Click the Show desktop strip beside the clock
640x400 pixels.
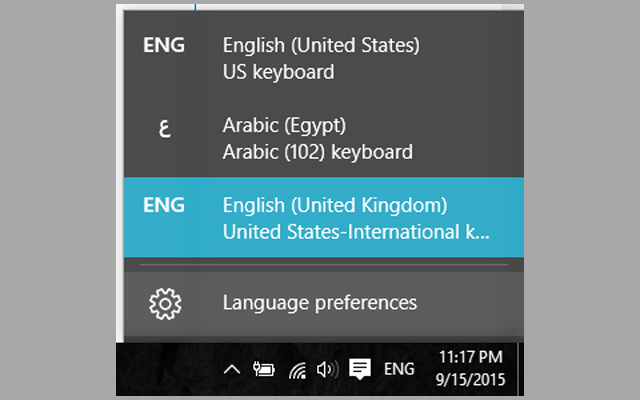(x=520, y=369)
